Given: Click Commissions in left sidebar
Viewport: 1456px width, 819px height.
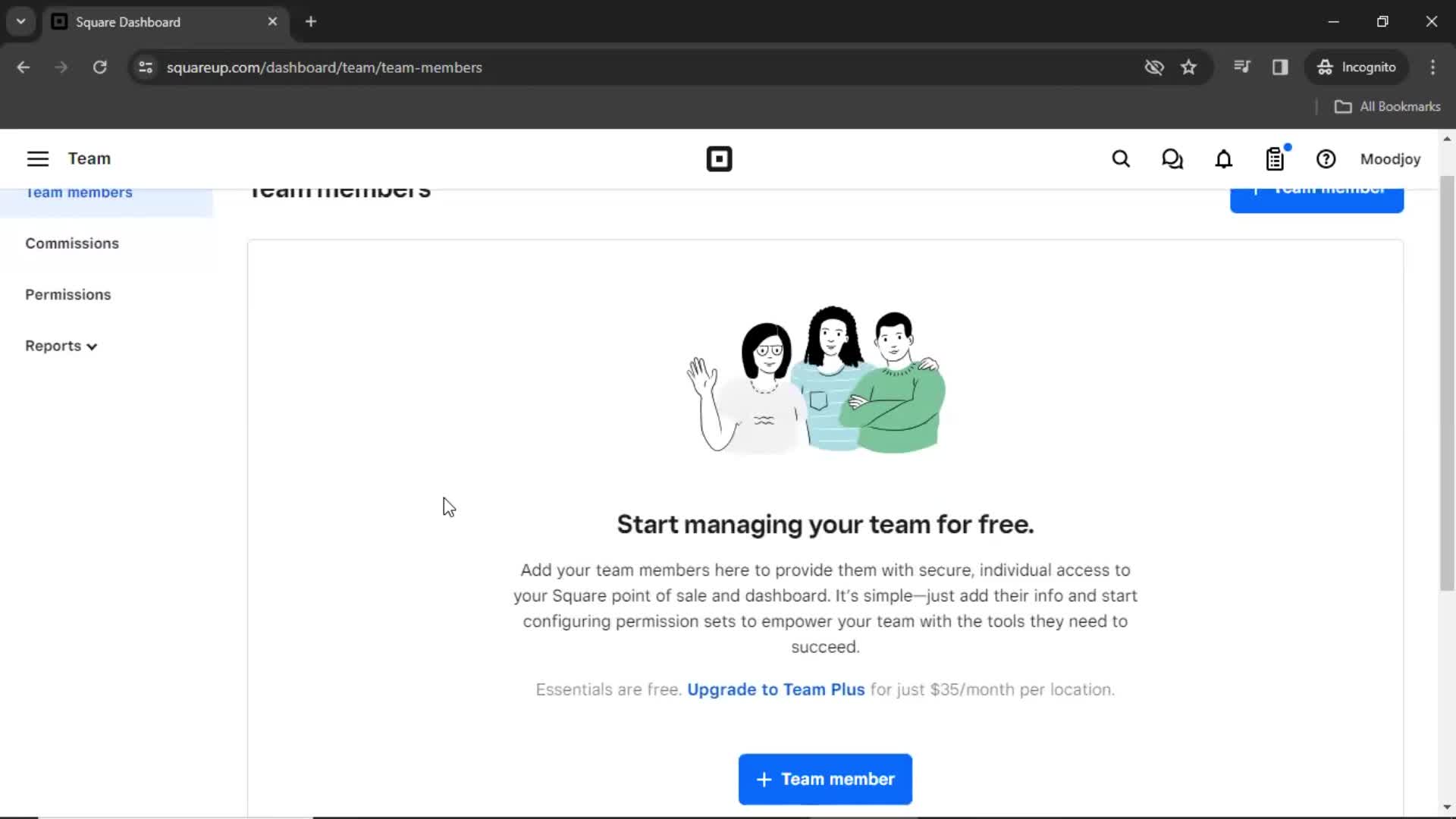Looking at the screenshot, I should point(72,243).
